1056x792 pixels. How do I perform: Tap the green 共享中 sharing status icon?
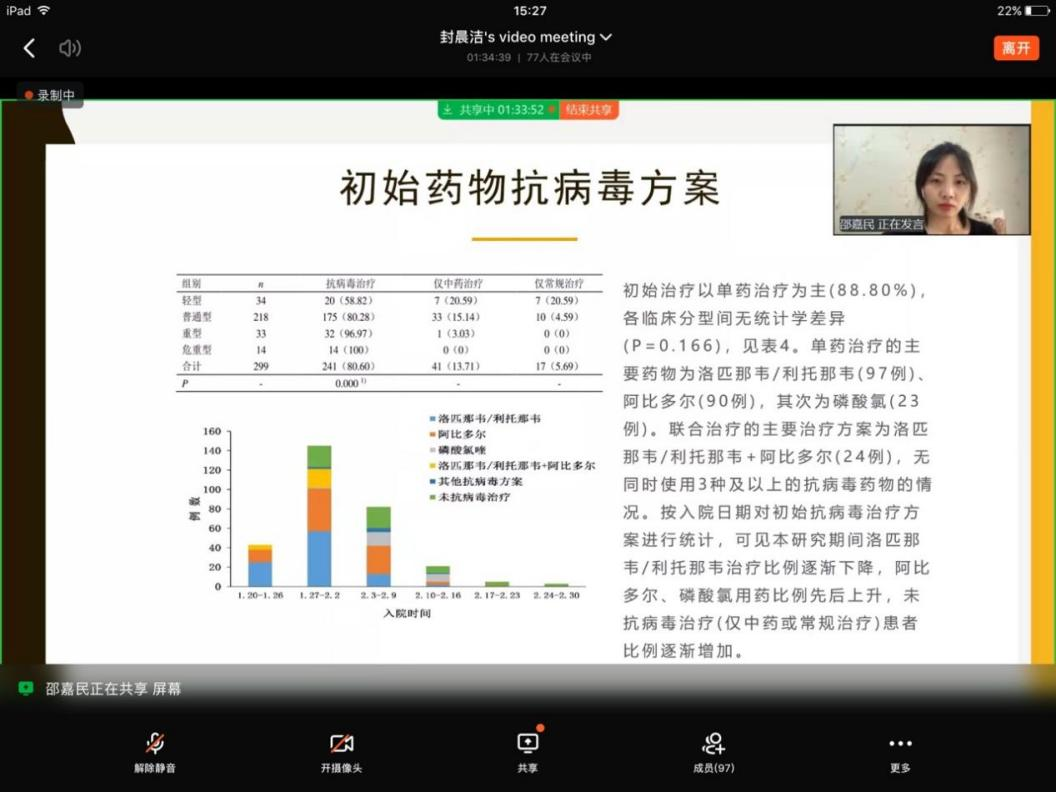point(448,110)
